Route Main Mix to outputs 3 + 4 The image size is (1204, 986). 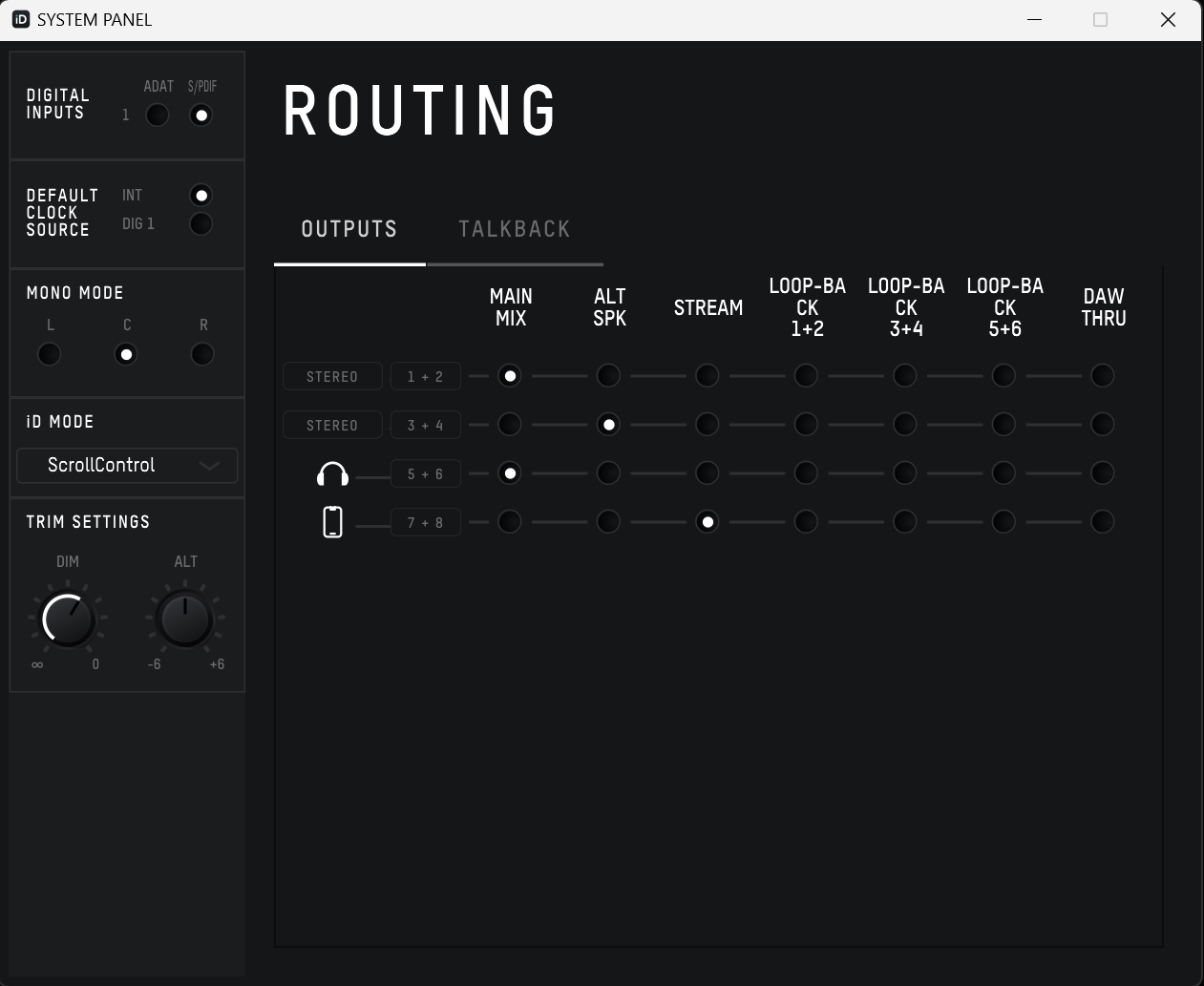click(510, 424)
